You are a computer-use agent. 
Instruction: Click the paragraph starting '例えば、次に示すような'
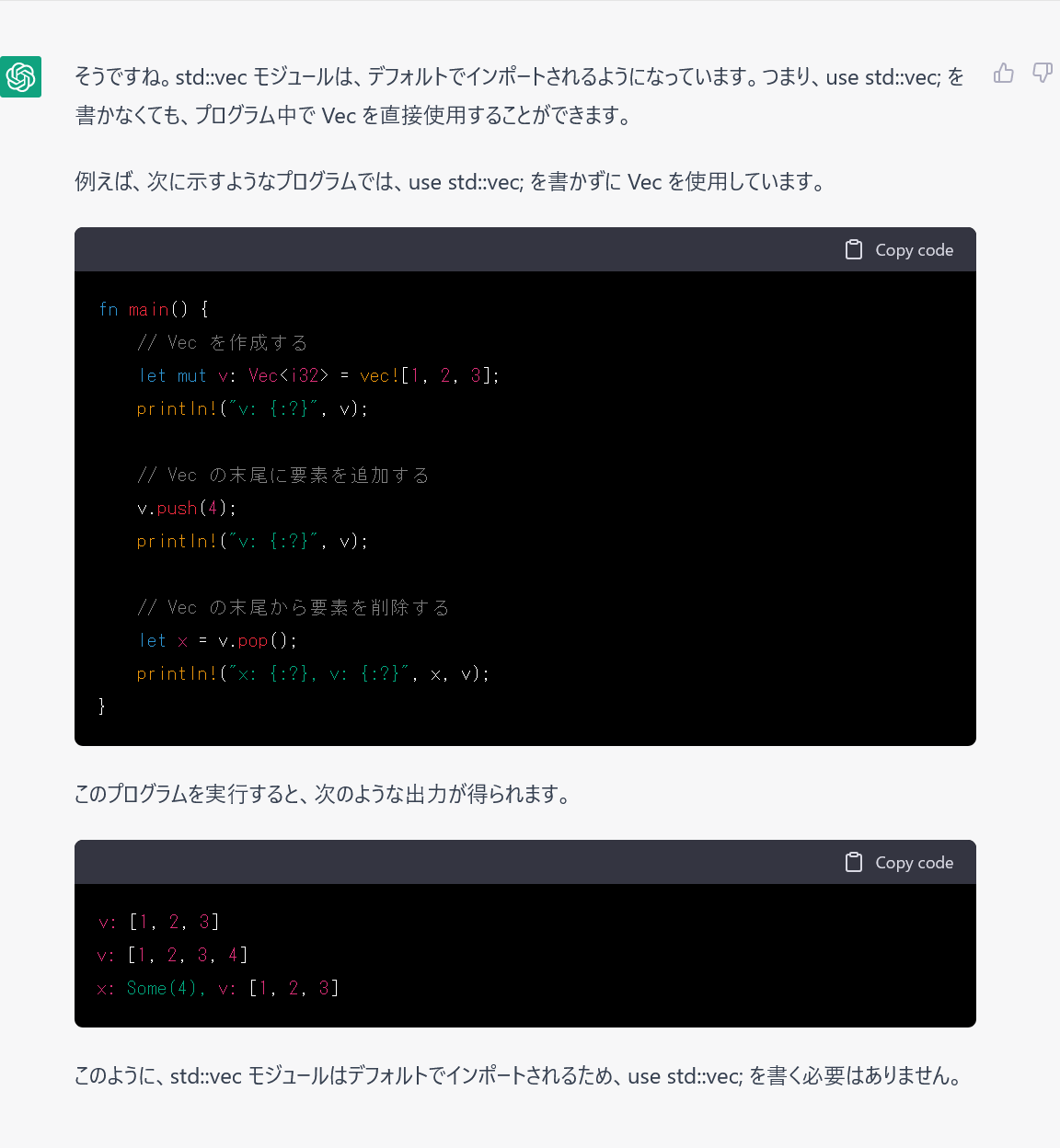pyautogui.click(x=451, y=181)
